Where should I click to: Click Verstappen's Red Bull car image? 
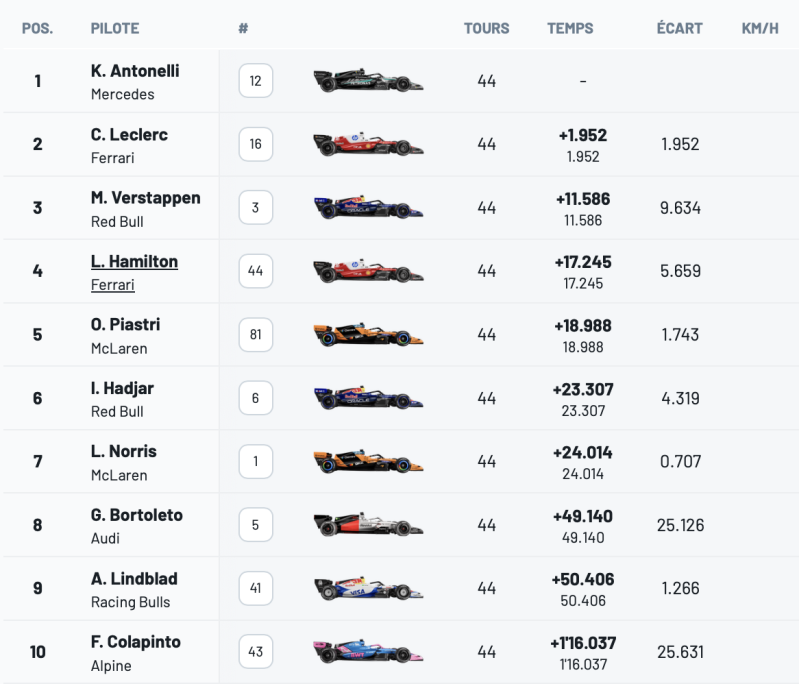pos(368,207)
